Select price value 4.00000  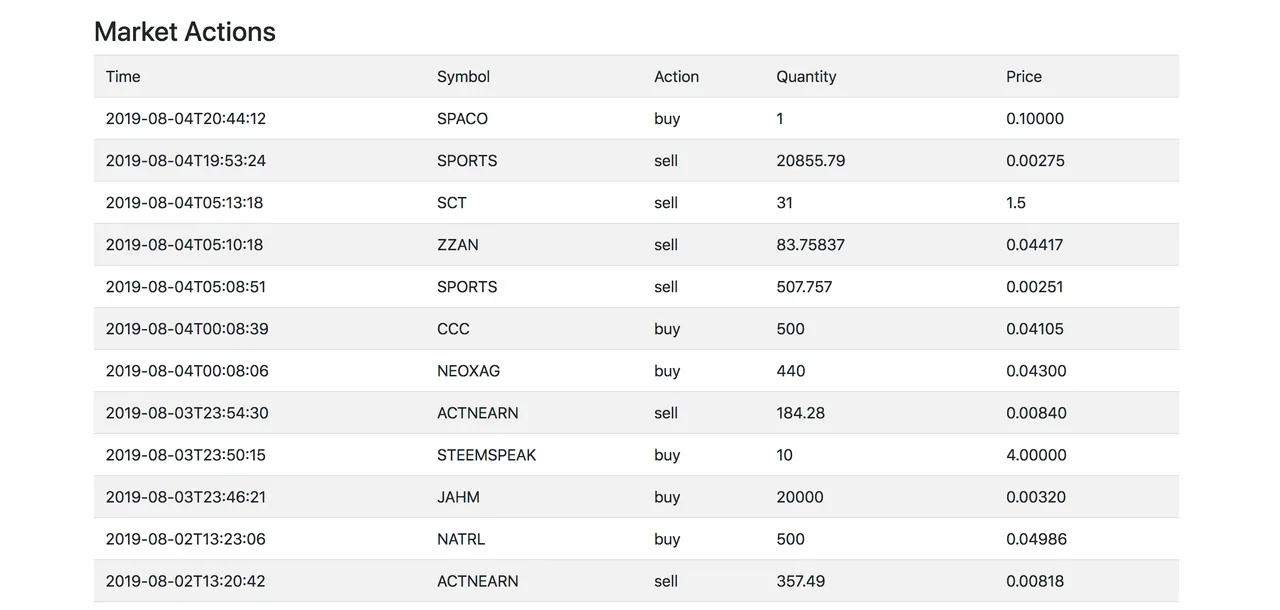[x=1036, y=455]
